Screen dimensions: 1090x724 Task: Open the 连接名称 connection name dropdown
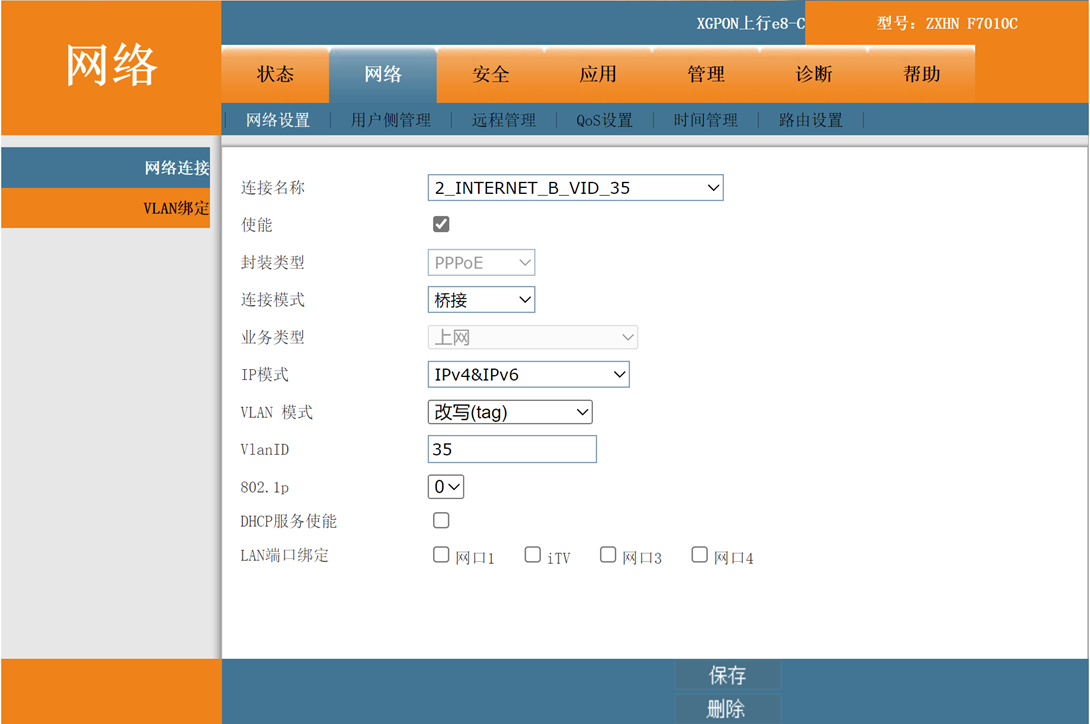(575, 187)
